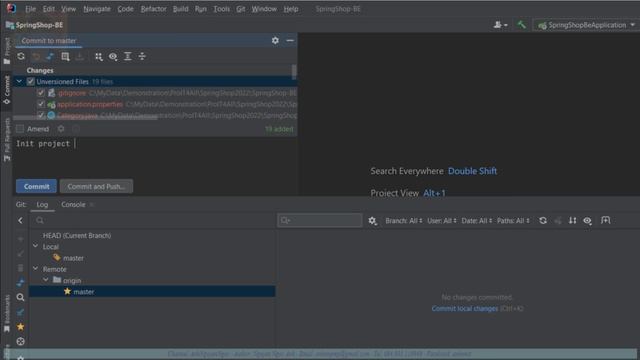The width and height of the screenshot is (640, 360).
Task: Focus the commit message field with Init project
Action: pos(155,157)
